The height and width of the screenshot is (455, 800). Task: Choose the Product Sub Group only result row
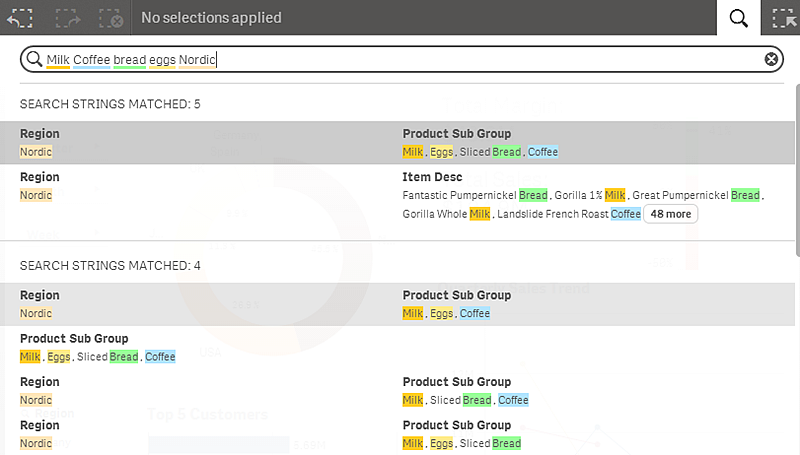400,347
